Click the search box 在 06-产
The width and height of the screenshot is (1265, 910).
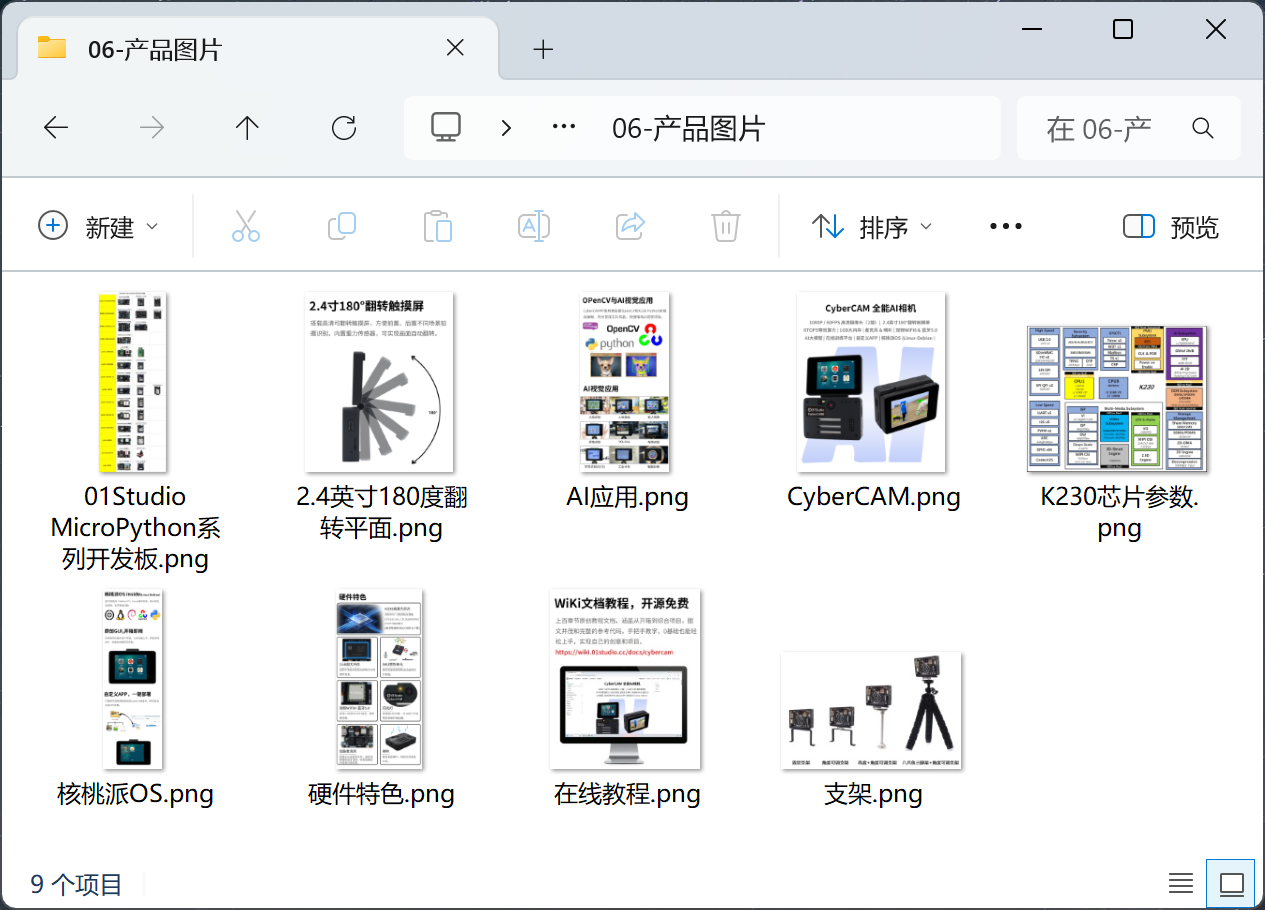1129,128
